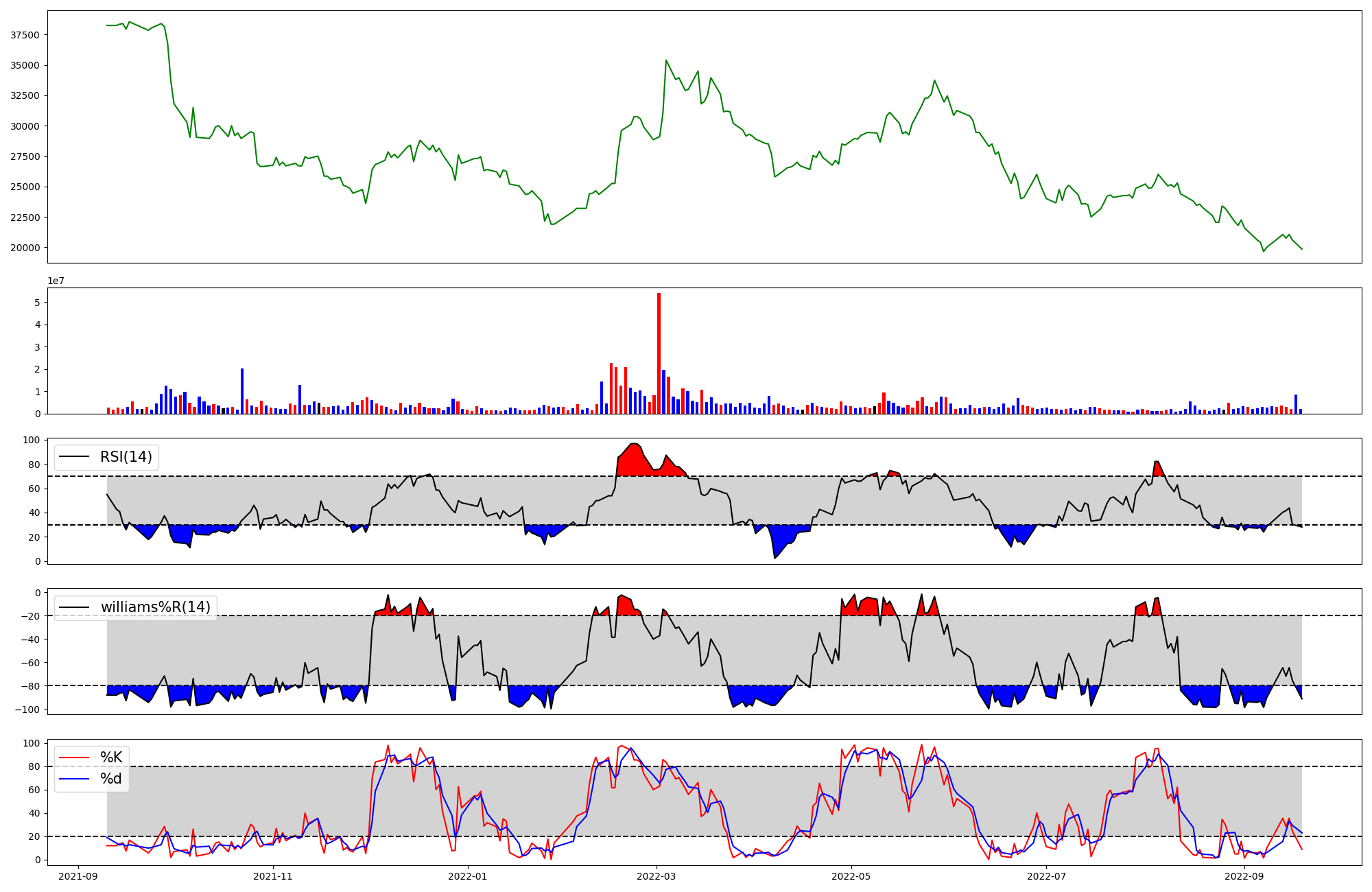Click the 2022-05 x-axis date label
The image size is (1372, 892).
coord(851,876)
